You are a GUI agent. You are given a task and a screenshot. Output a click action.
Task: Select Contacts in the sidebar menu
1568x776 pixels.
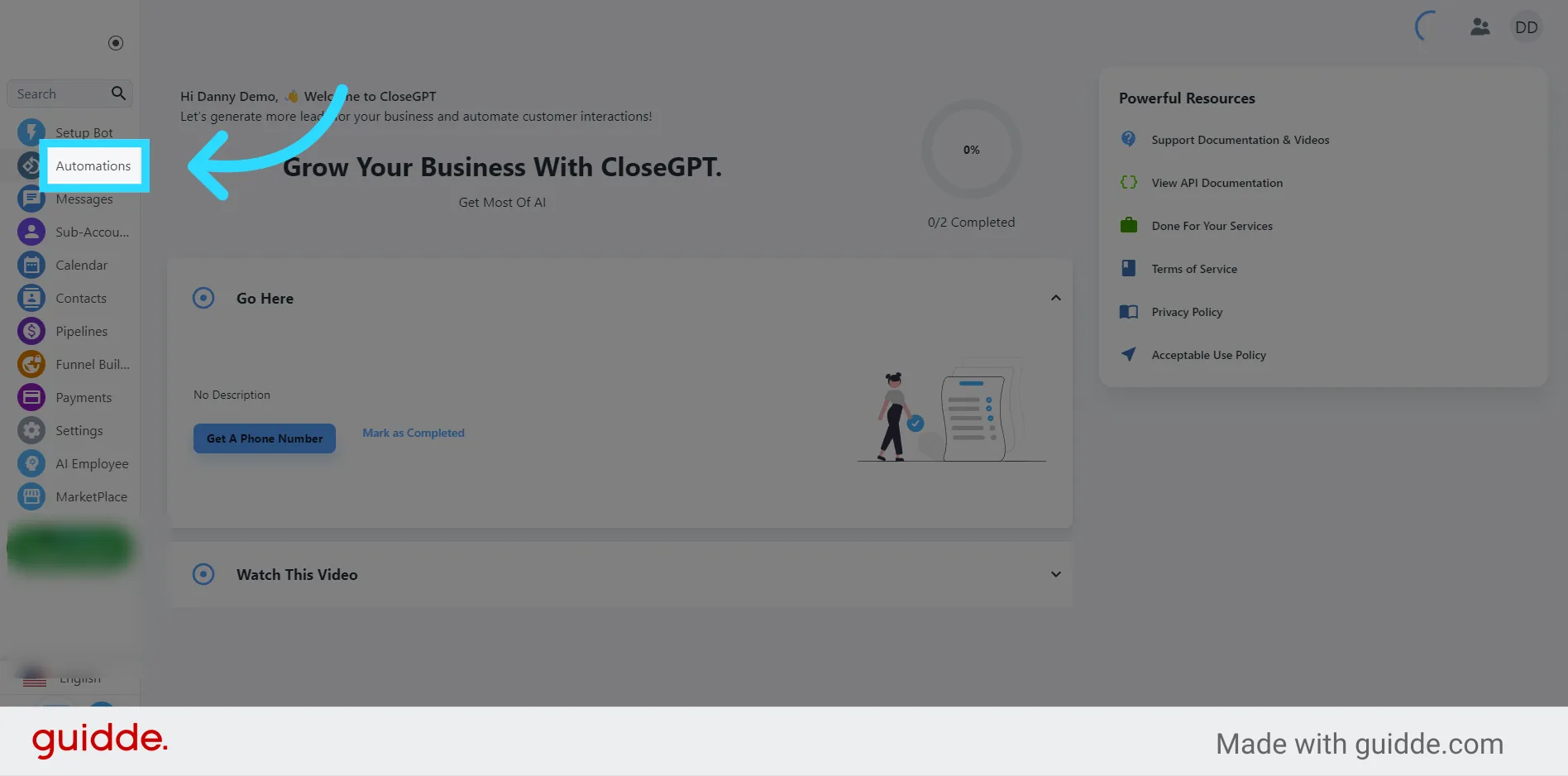[x=81, y=298]
